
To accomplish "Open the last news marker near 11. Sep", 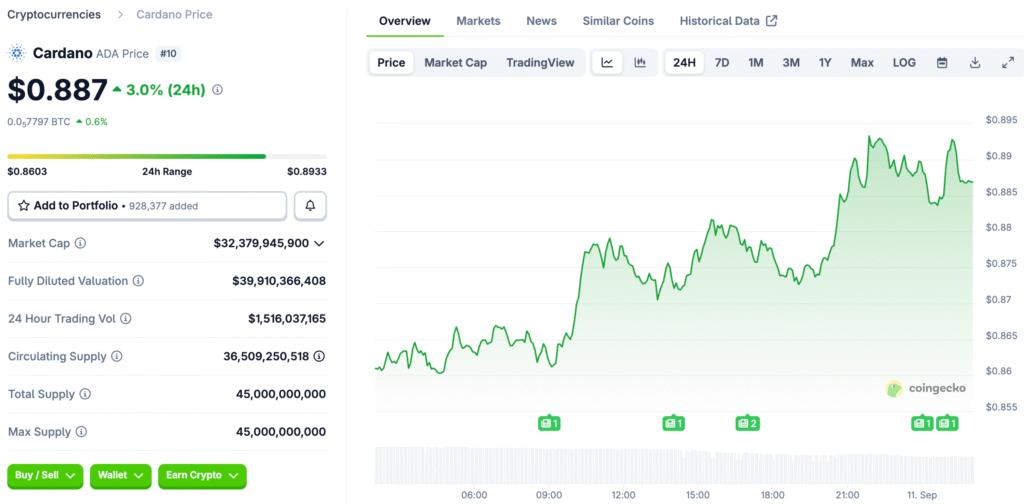I will coord(947,424).
